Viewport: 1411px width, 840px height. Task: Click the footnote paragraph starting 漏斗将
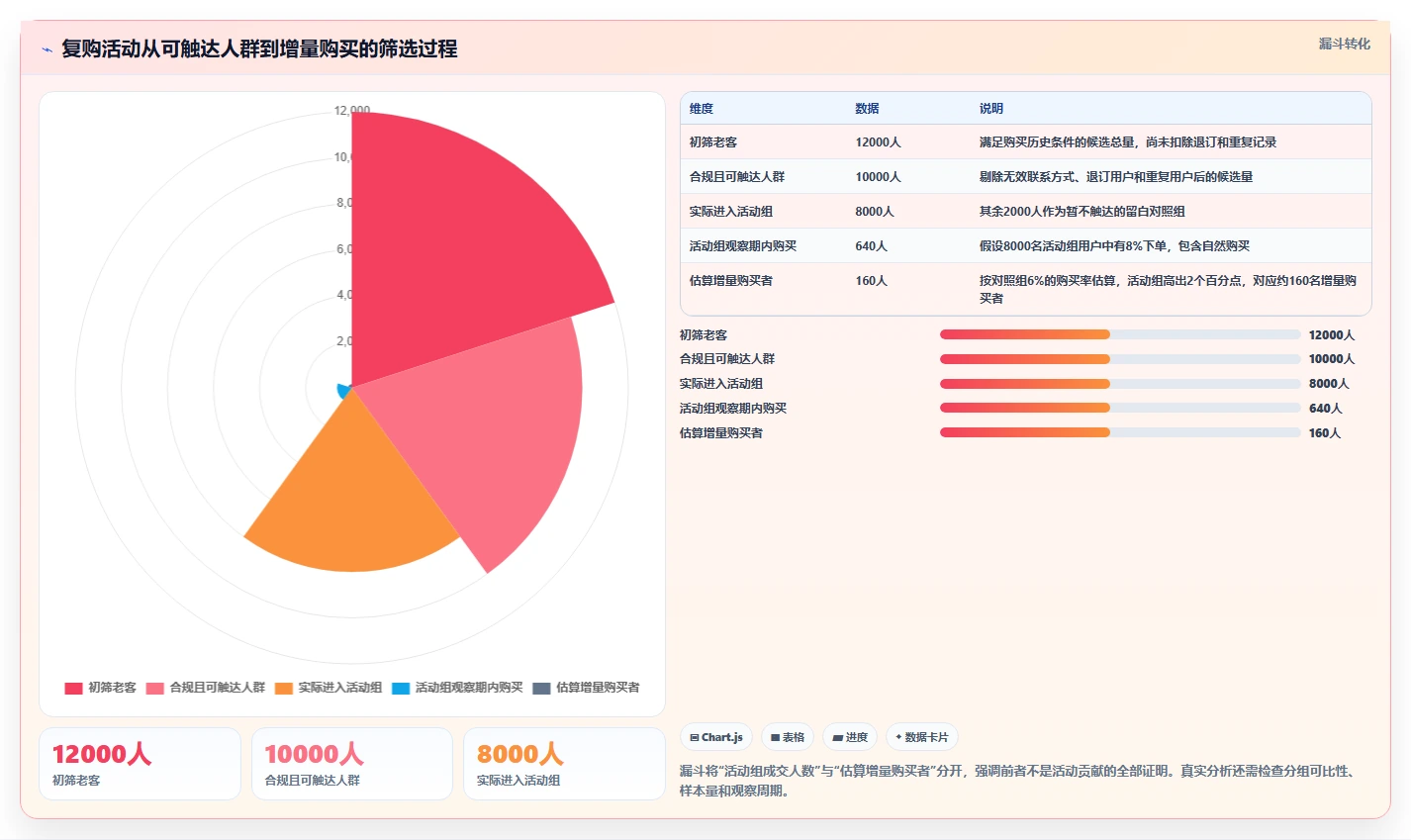(x=1020, y=781)
